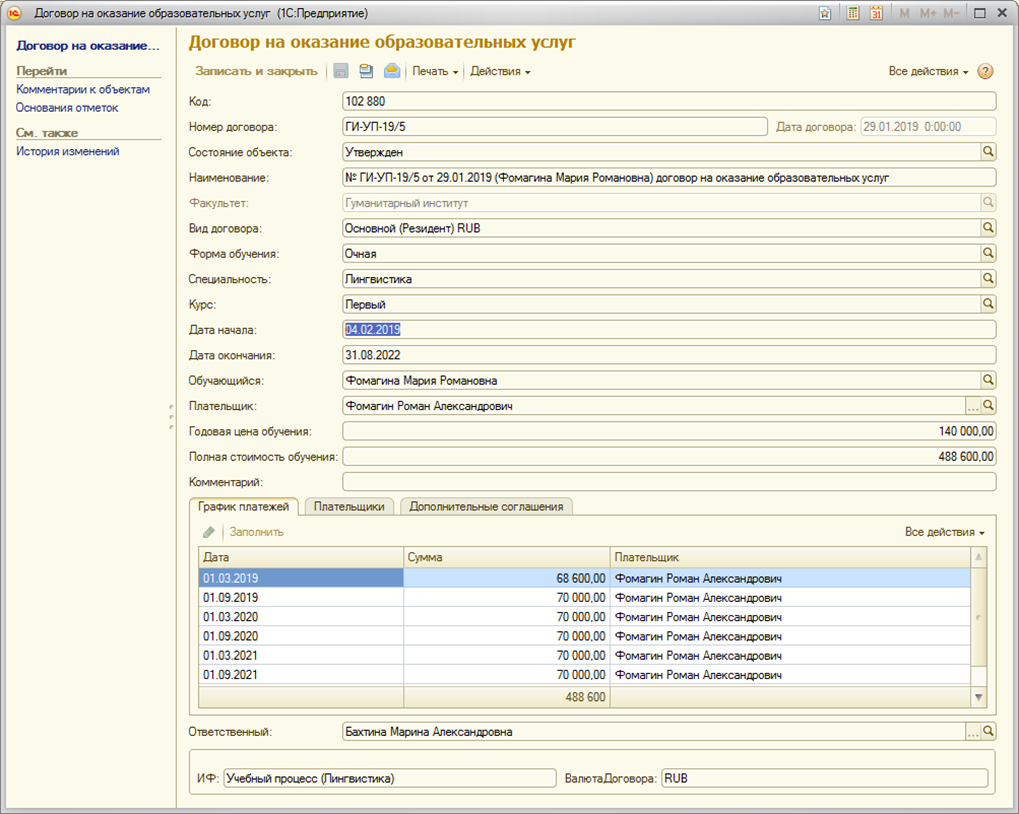Open the Печать dropdown menu

[435, 72]
